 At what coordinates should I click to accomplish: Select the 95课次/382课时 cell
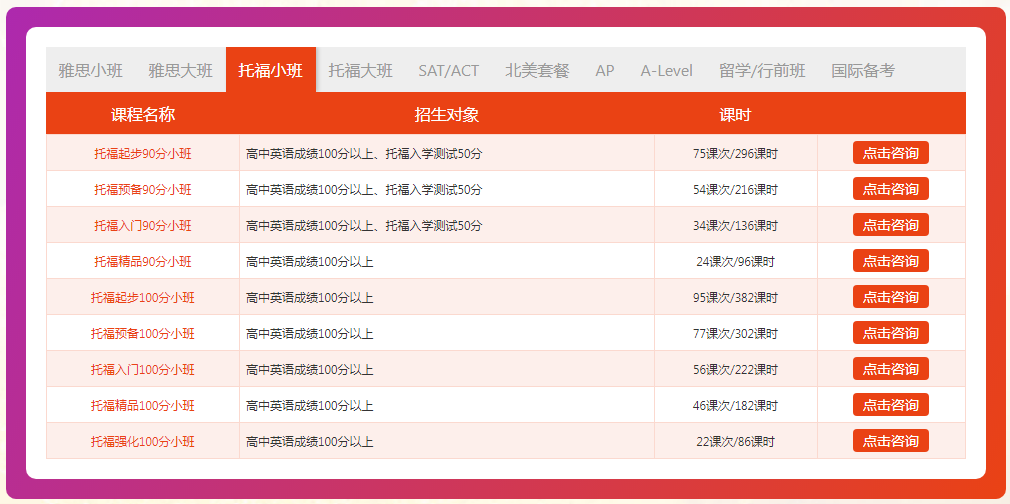[x=736, y=298]
